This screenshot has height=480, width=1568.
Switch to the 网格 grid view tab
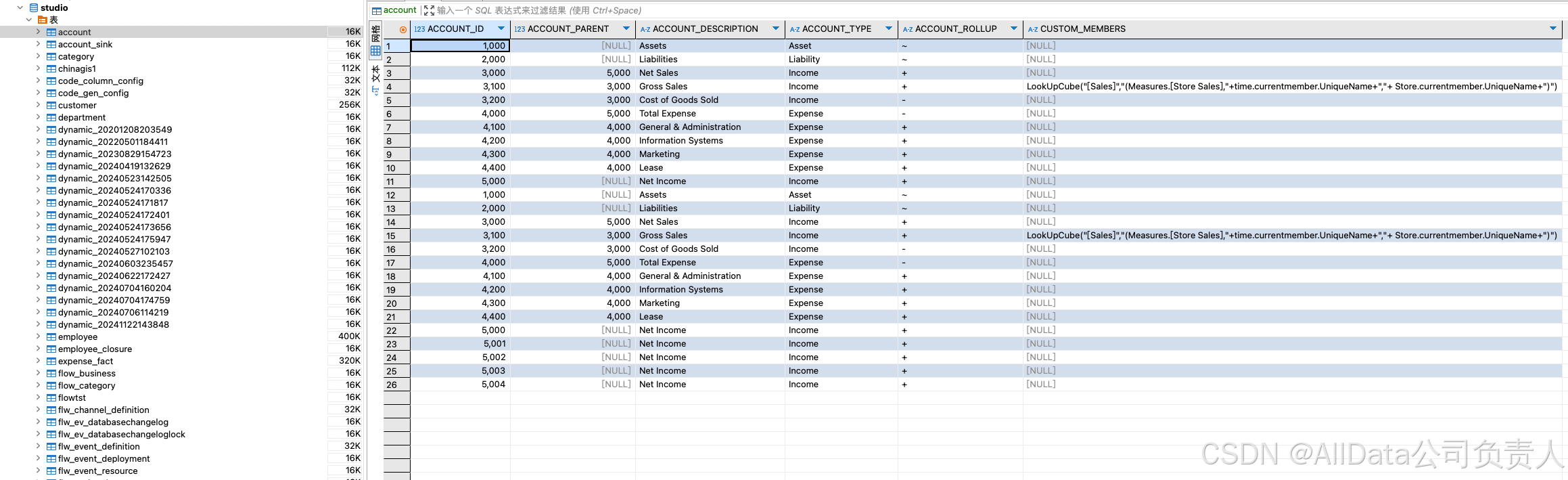[x=375, y=41]
